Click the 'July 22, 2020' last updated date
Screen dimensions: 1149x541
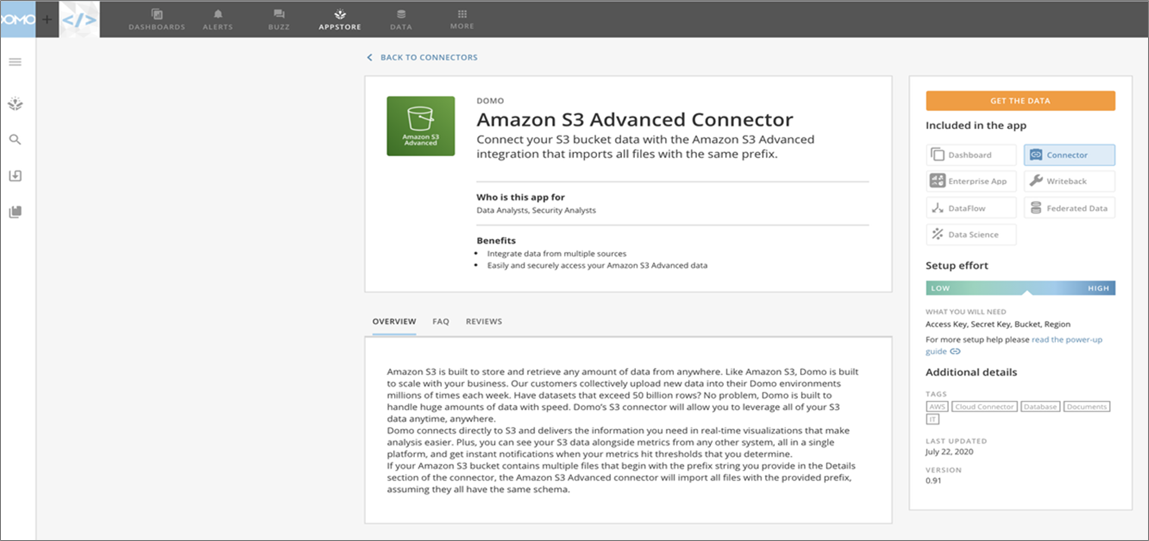(950, 452)
